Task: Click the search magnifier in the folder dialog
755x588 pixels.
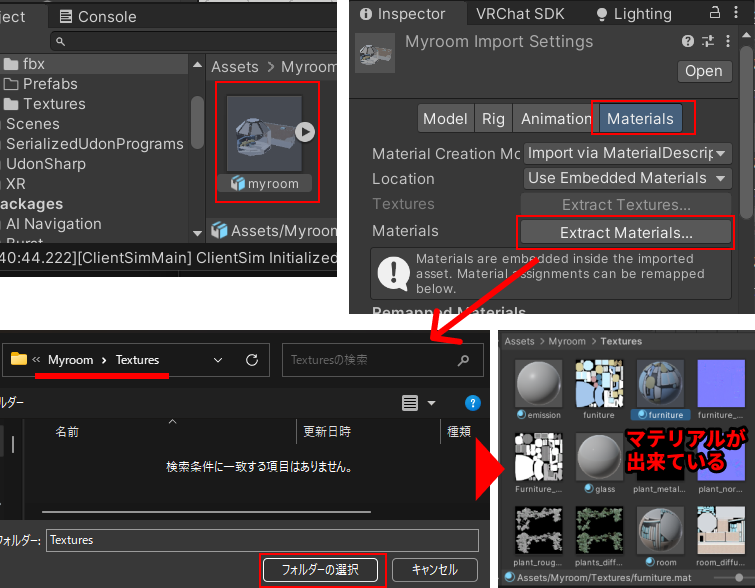Action: (x=463, y=360)
